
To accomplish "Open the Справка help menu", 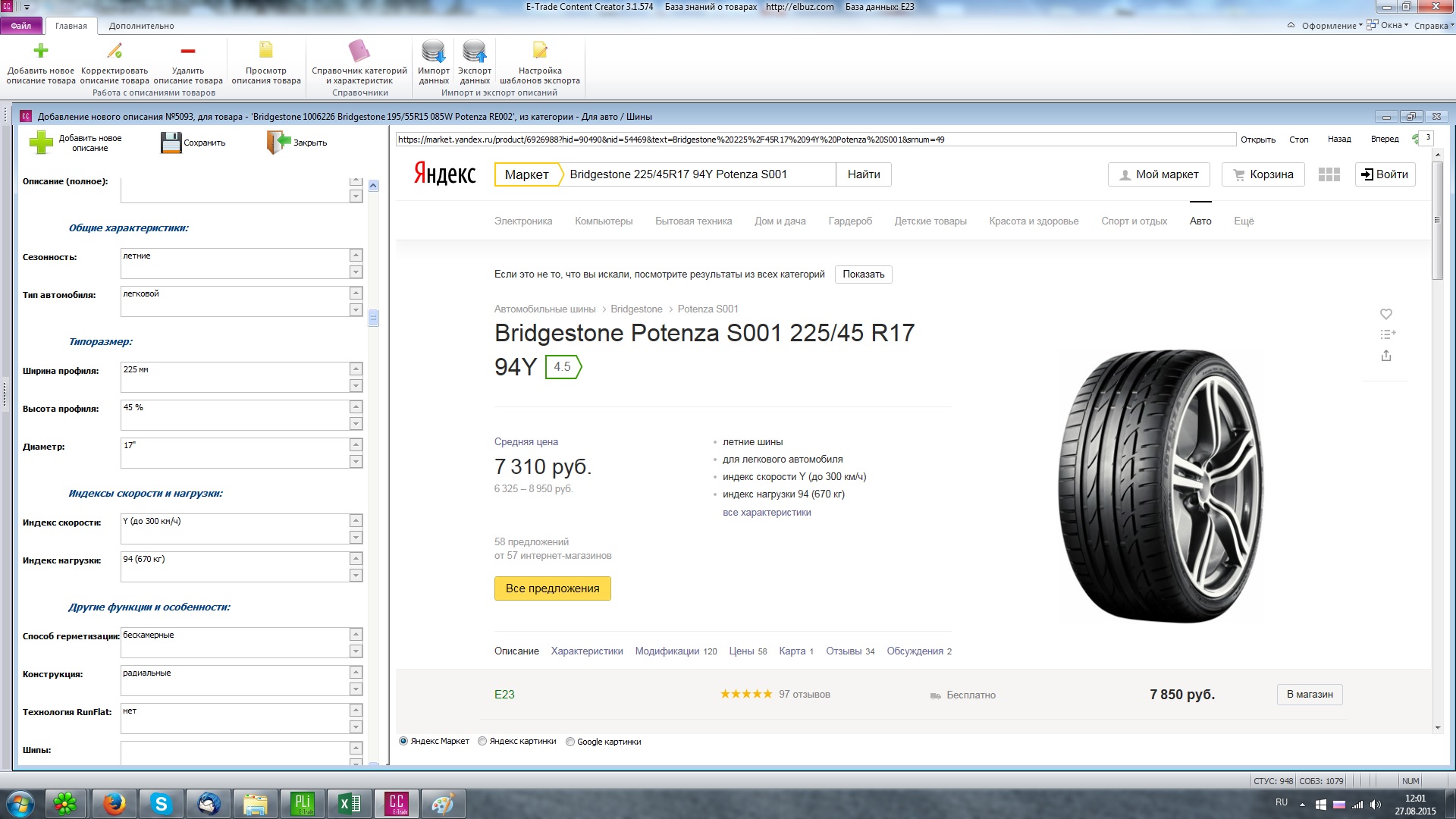I will [x=1433, y=26].
